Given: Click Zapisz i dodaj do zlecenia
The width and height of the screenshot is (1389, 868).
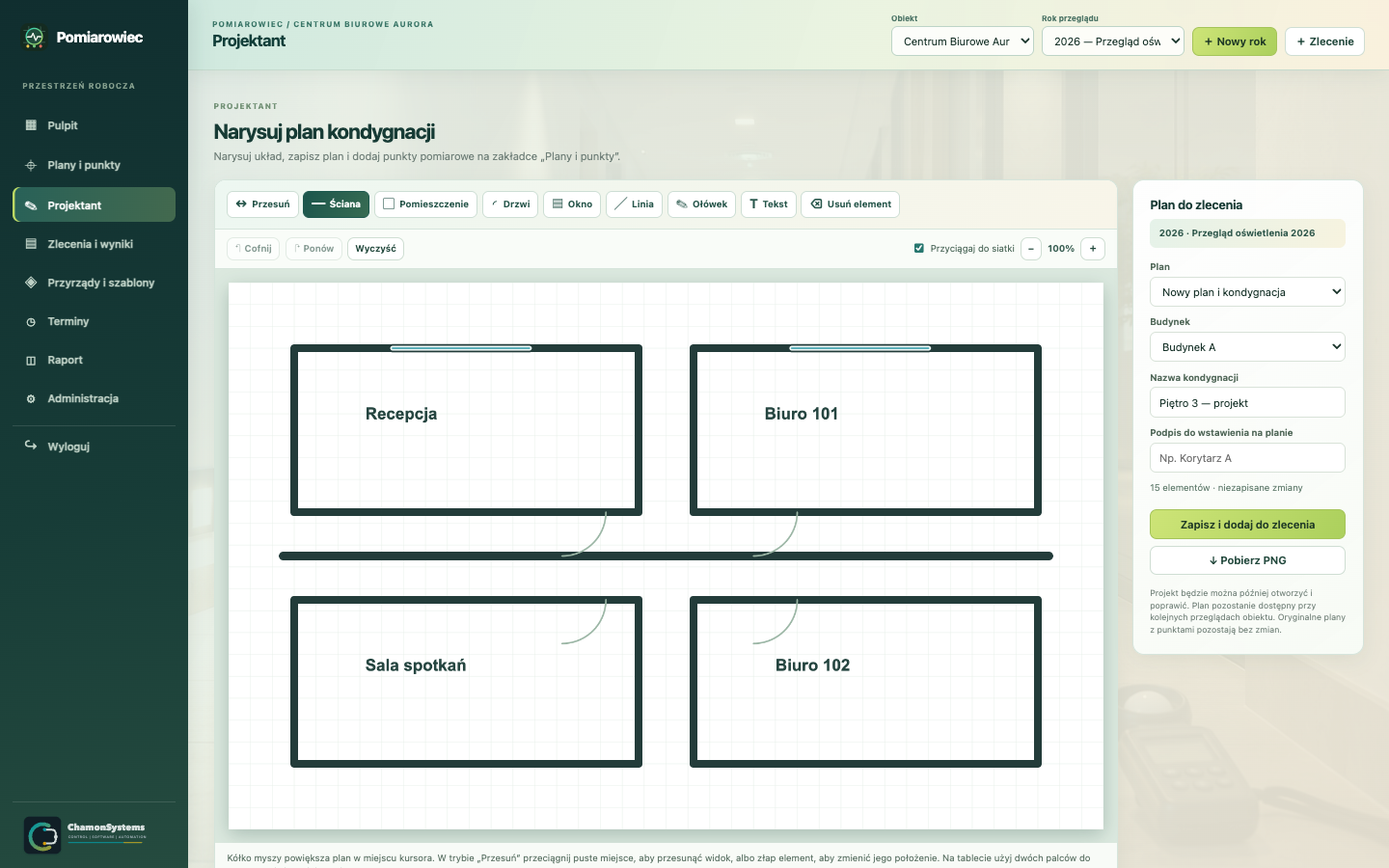Looking at the screenshot, I should (x=1247, y=525).
